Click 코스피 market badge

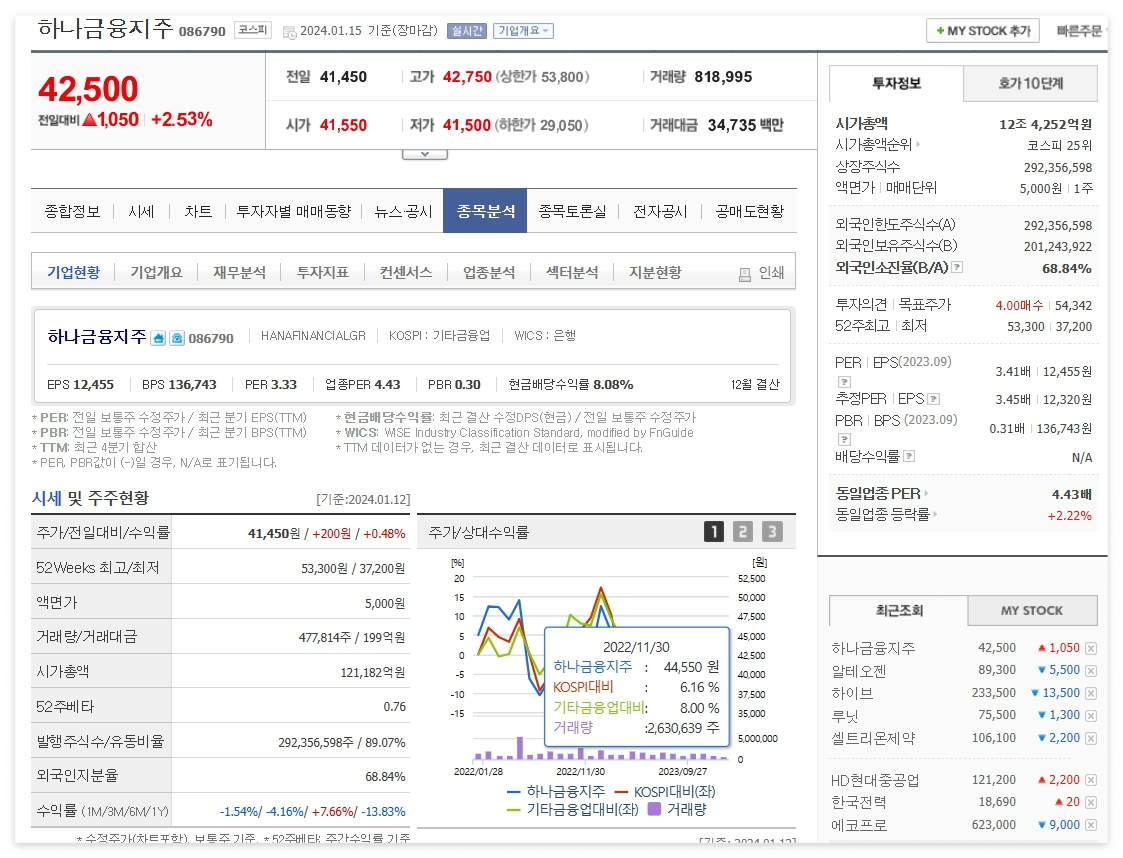[x=253, y=30]
